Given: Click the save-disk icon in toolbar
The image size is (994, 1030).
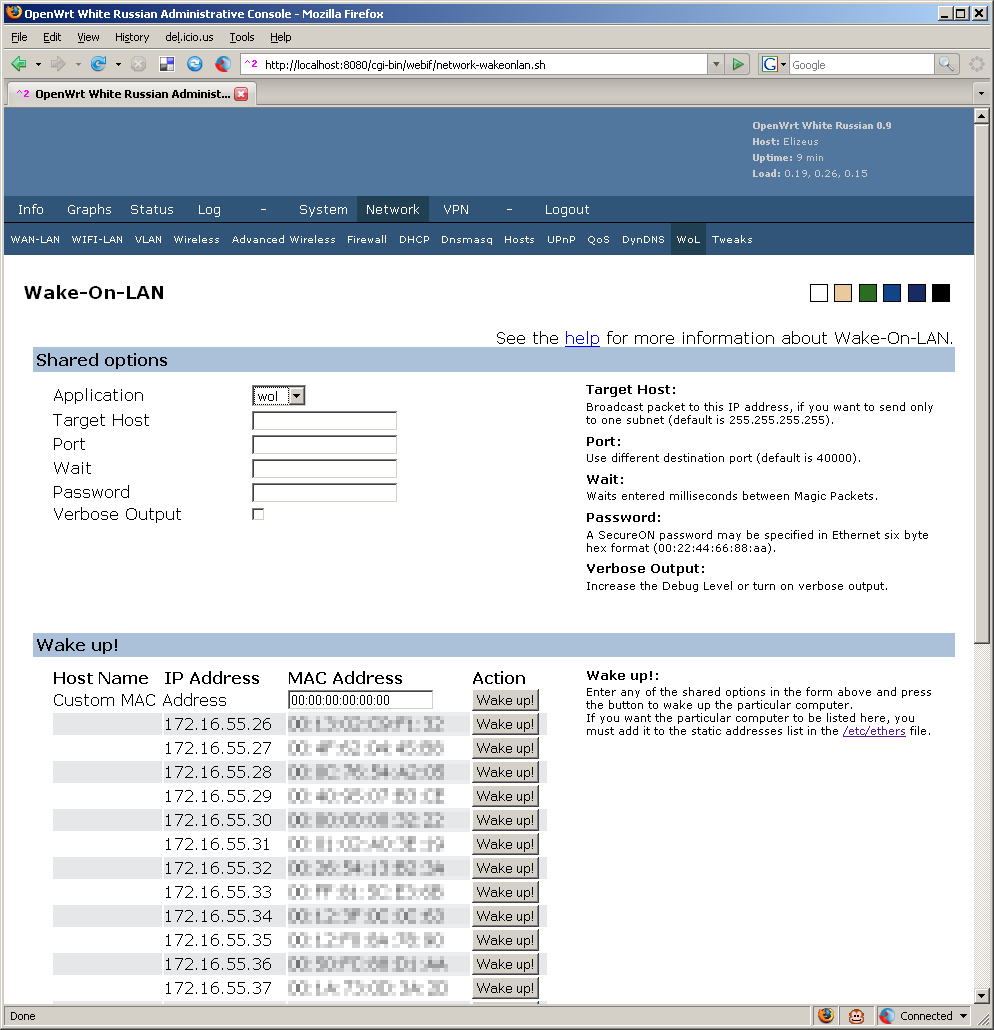Looking at the screenshot, I should (167, 64).
